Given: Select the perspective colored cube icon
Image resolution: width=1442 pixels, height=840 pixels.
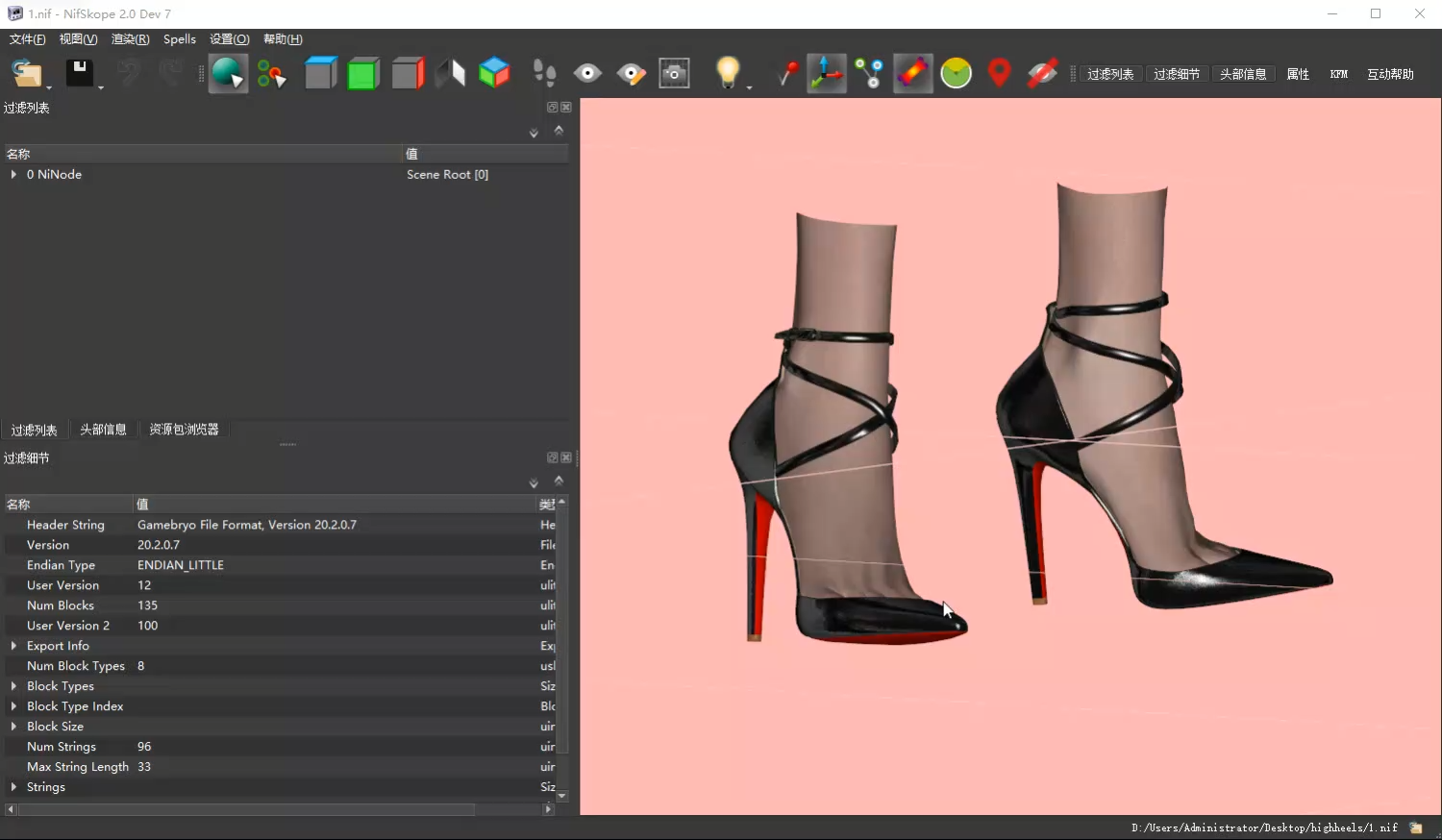Looking at the screenshot, I should pyautogui.click(x=494, y=73).
